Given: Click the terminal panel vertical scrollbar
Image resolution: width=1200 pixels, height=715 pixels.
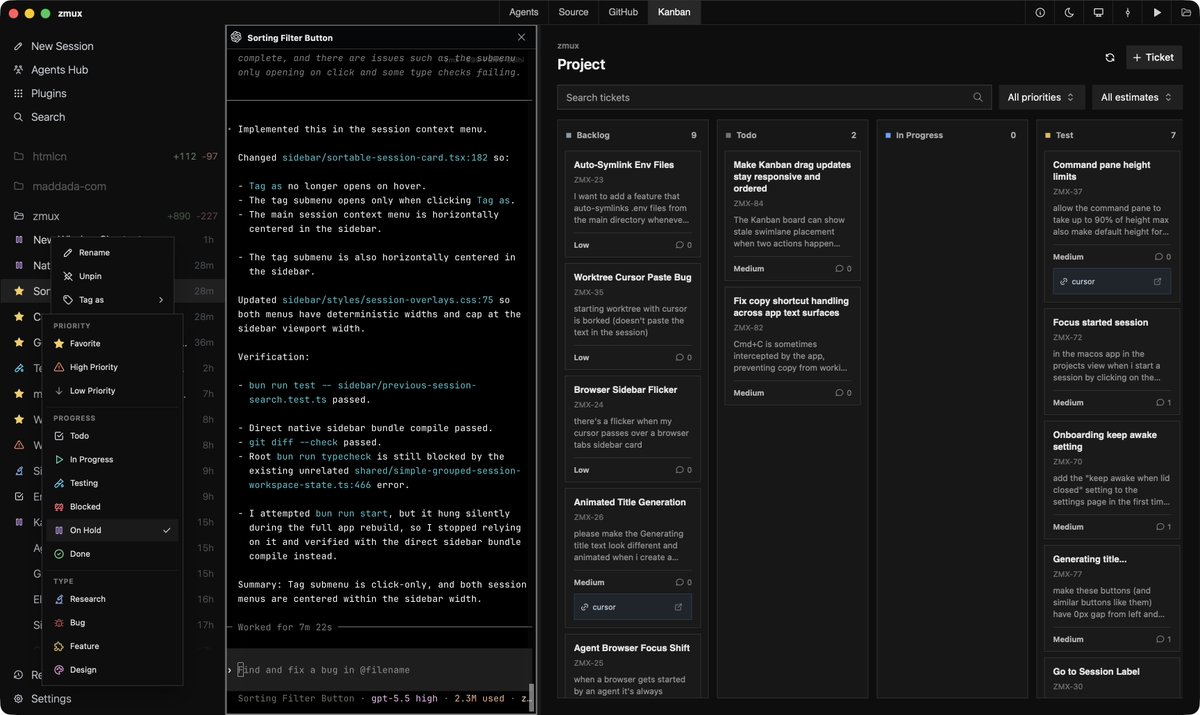Looking at the screenshot, I should pos(532,696).
